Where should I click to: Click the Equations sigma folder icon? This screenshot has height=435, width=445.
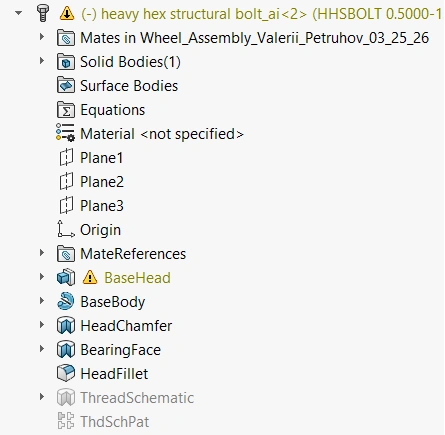pos(66,110)
